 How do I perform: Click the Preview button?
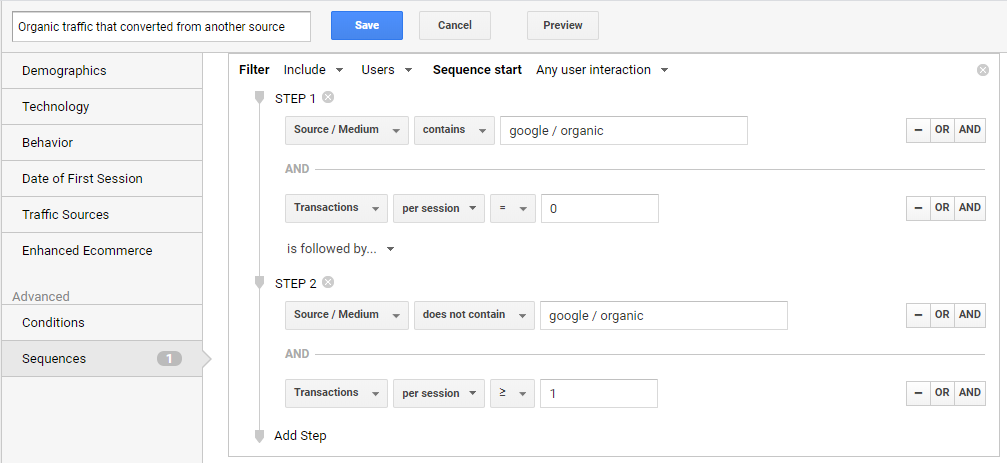(562, 25)
